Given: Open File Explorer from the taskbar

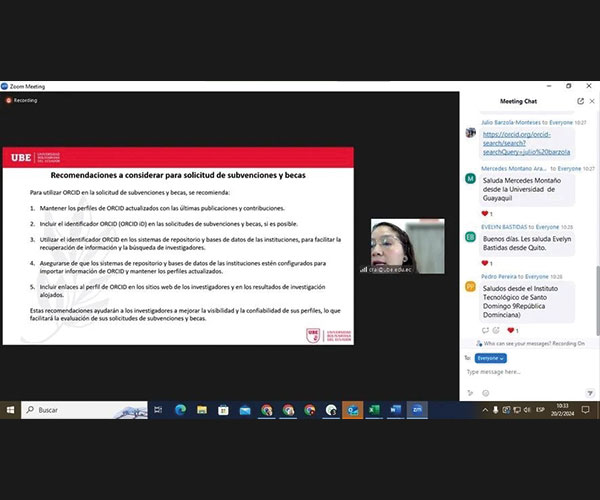Looking at the screenshot, I should 202,410.
